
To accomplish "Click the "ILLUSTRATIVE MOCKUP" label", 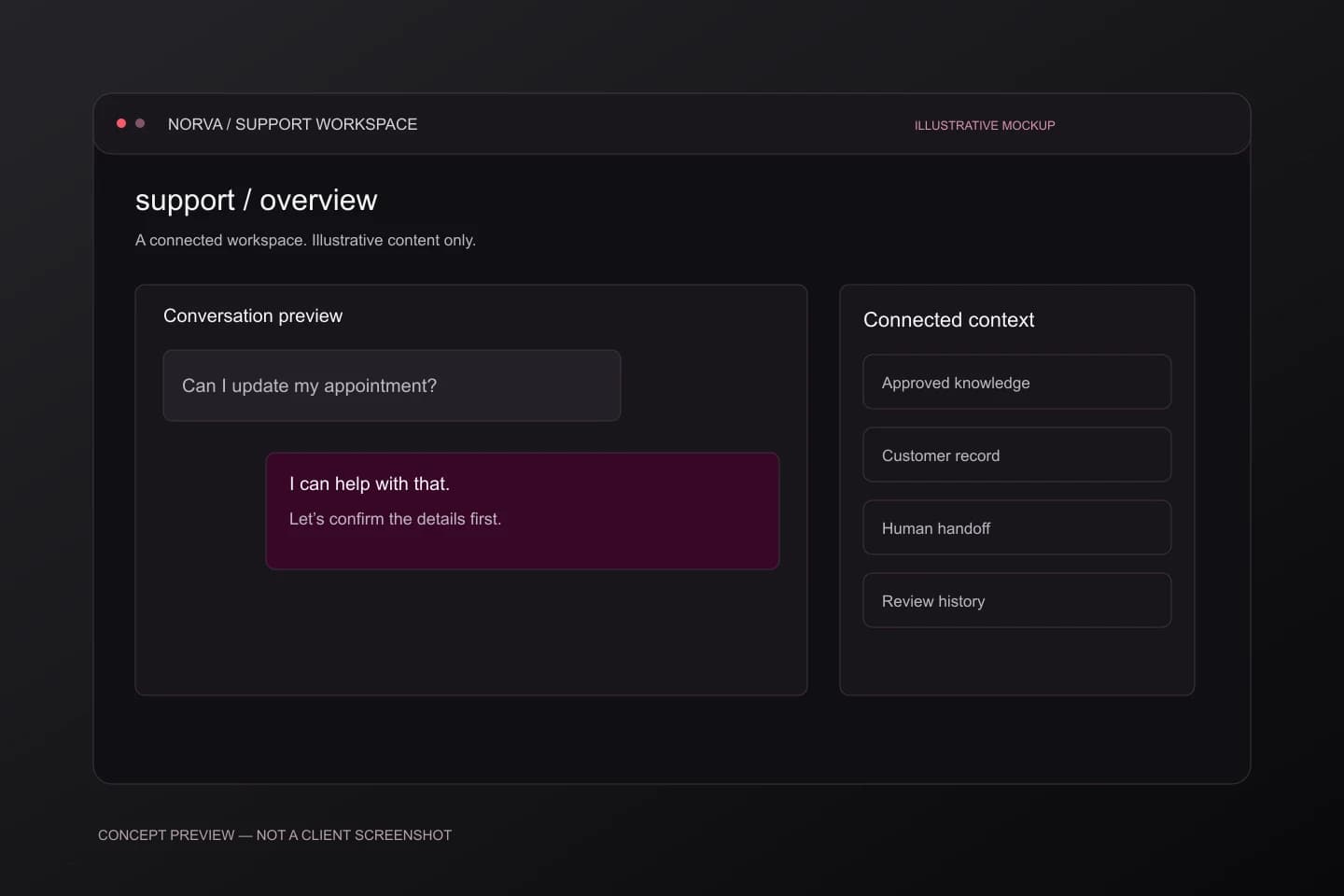I will click(985, 125).
